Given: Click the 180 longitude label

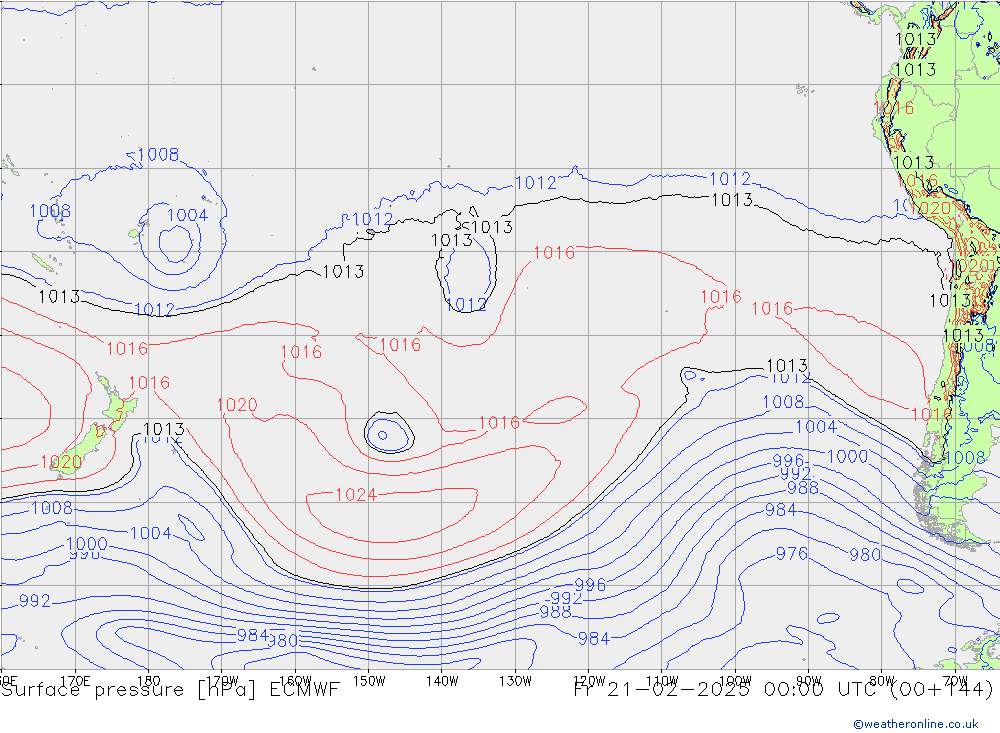Looking at the screenshot, I should 149,681.
